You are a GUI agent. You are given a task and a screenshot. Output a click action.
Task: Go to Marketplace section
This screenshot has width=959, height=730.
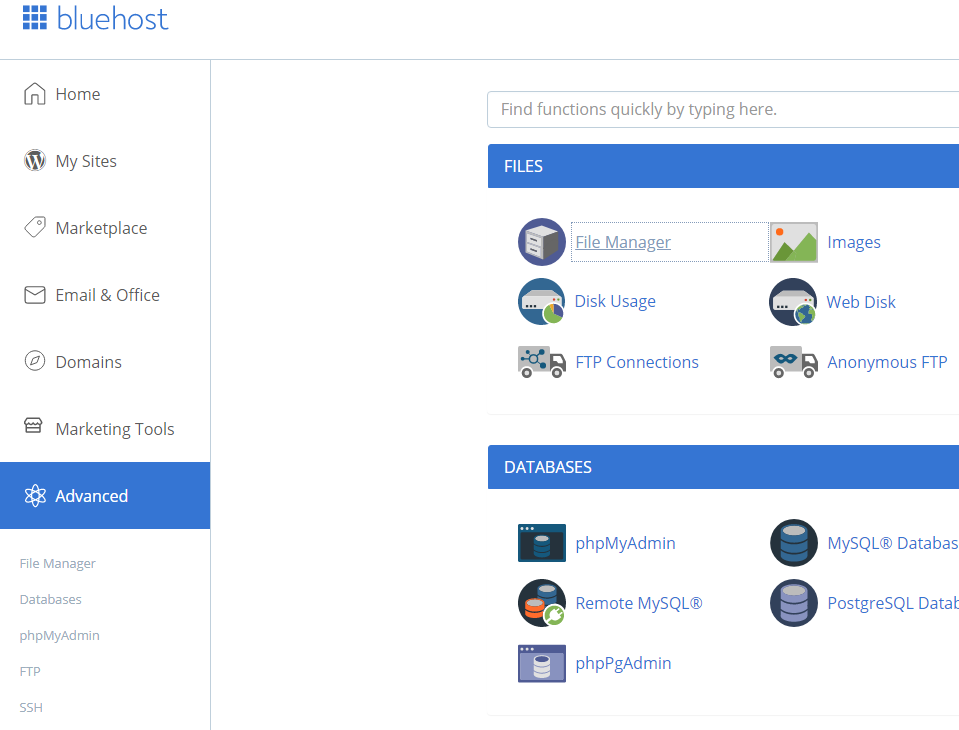pyautogui.click(x=102, y=228)
